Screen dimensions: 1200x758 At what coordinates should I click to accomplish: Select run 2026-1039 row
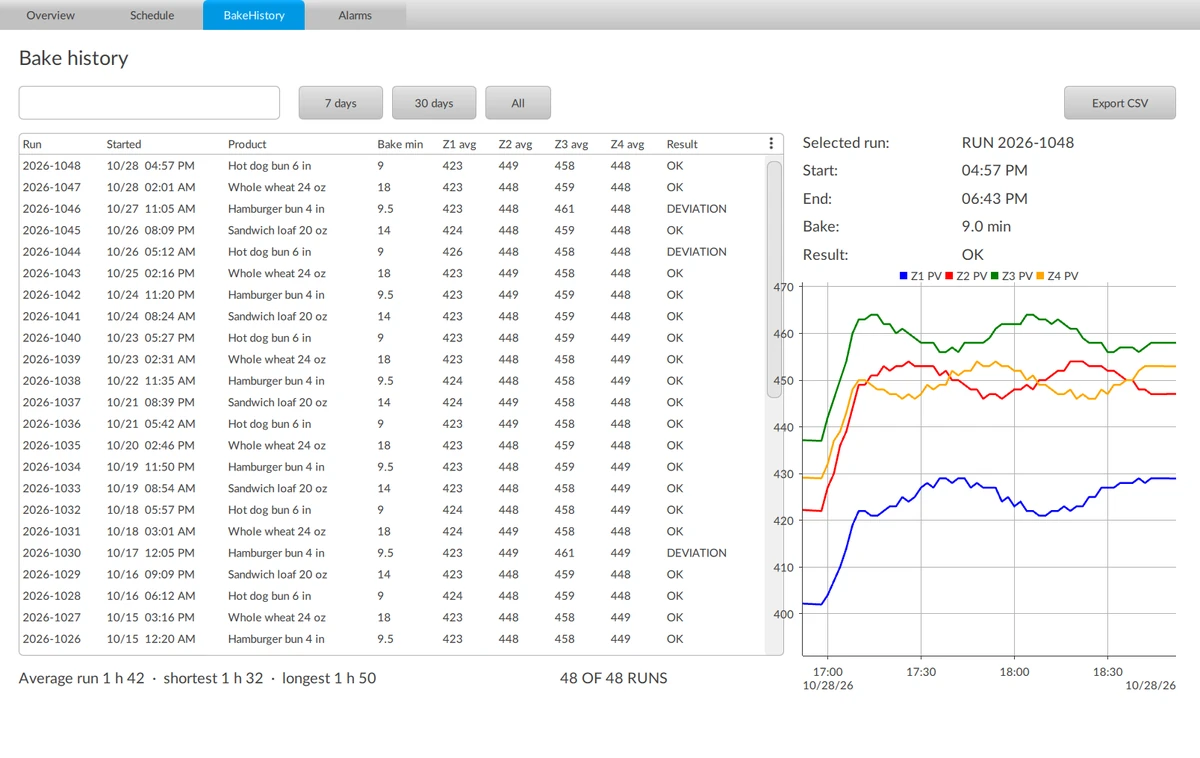[x=392, y=359]
